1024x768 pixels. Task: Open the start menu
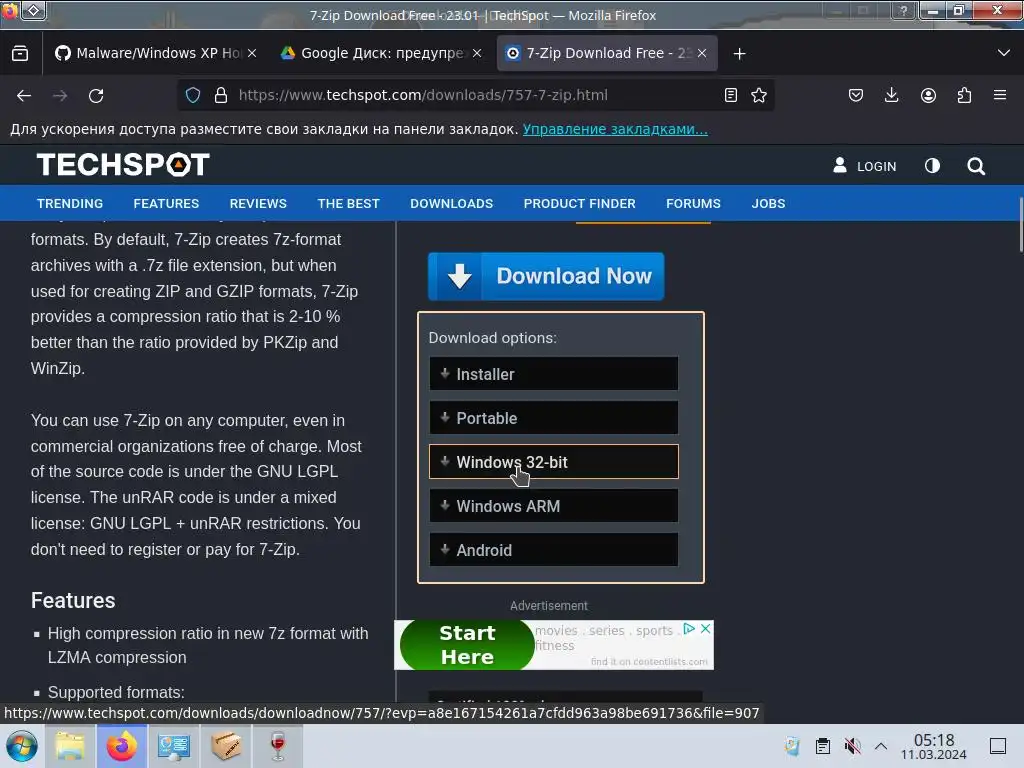tap(22, 746)
